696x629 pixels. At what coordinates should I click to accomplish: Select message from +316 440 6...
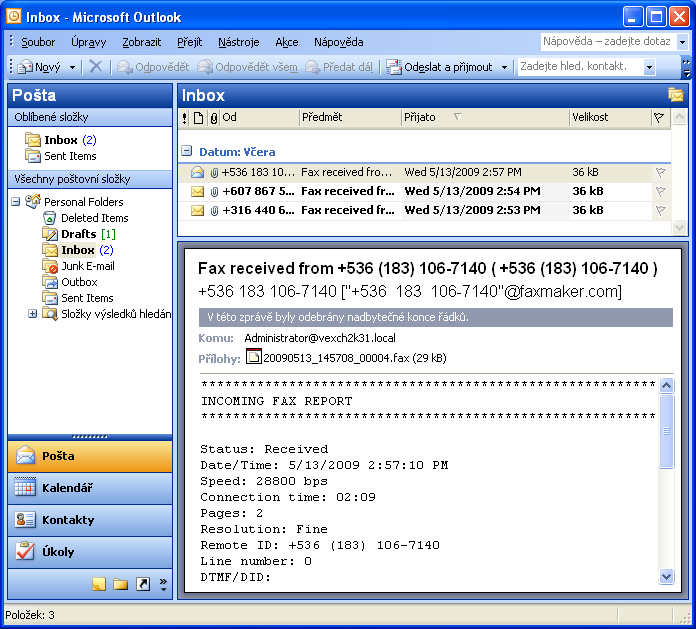(x=424, y=210)
